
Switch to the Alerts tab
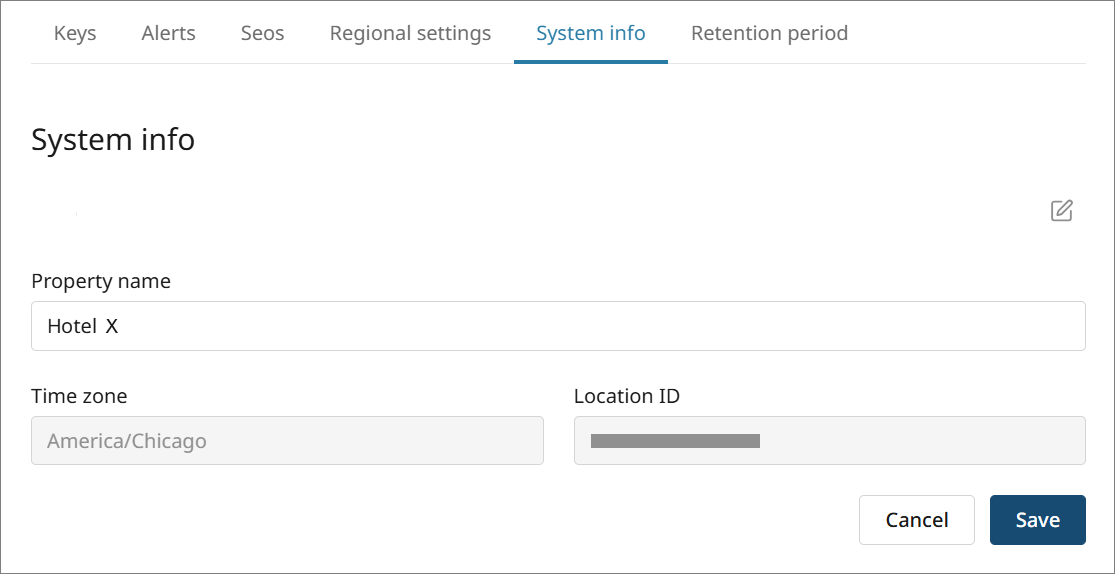coord(169,33)
